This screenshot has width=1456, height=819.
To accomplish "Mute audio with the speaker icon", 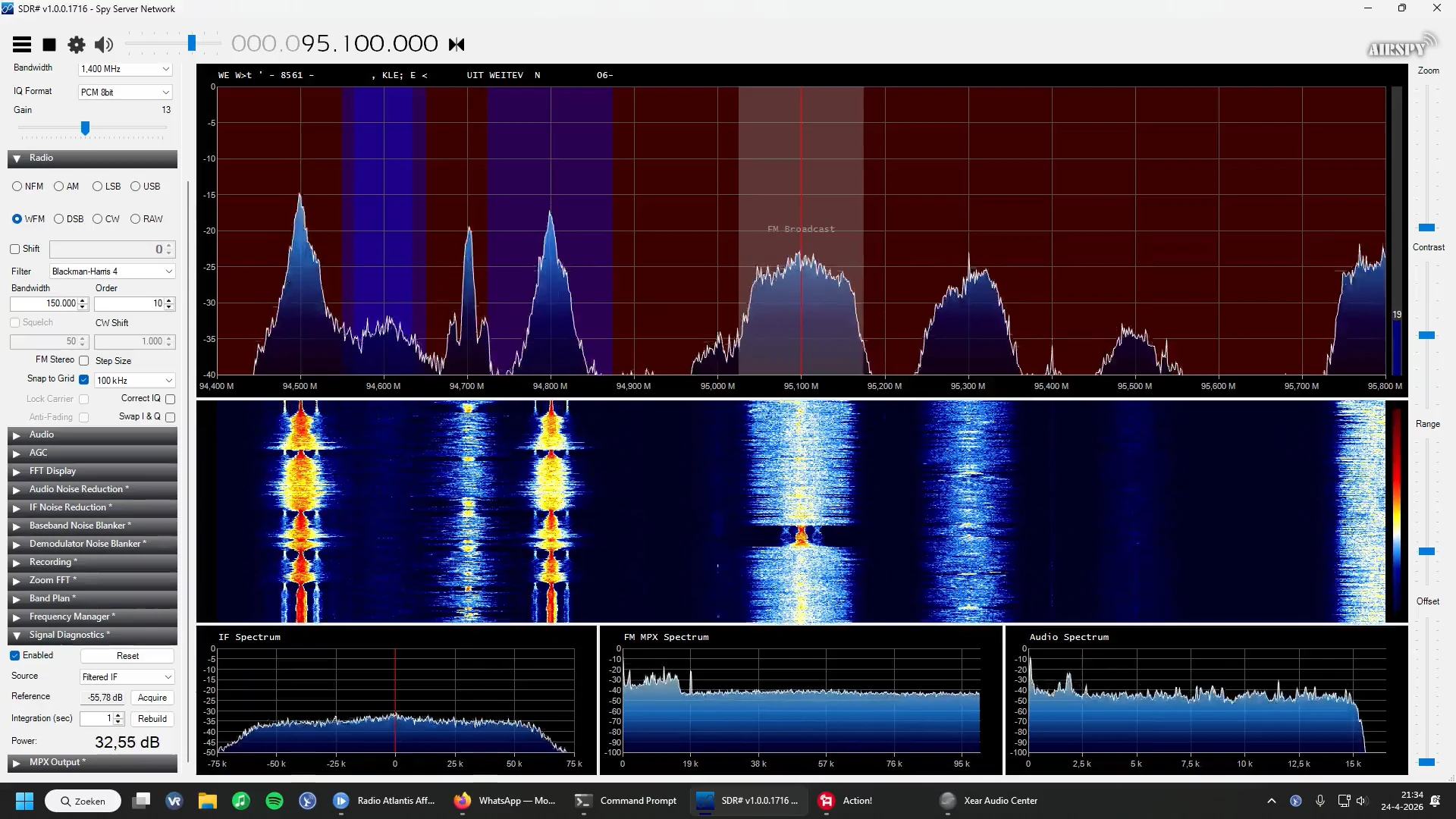I will (104, 45).
